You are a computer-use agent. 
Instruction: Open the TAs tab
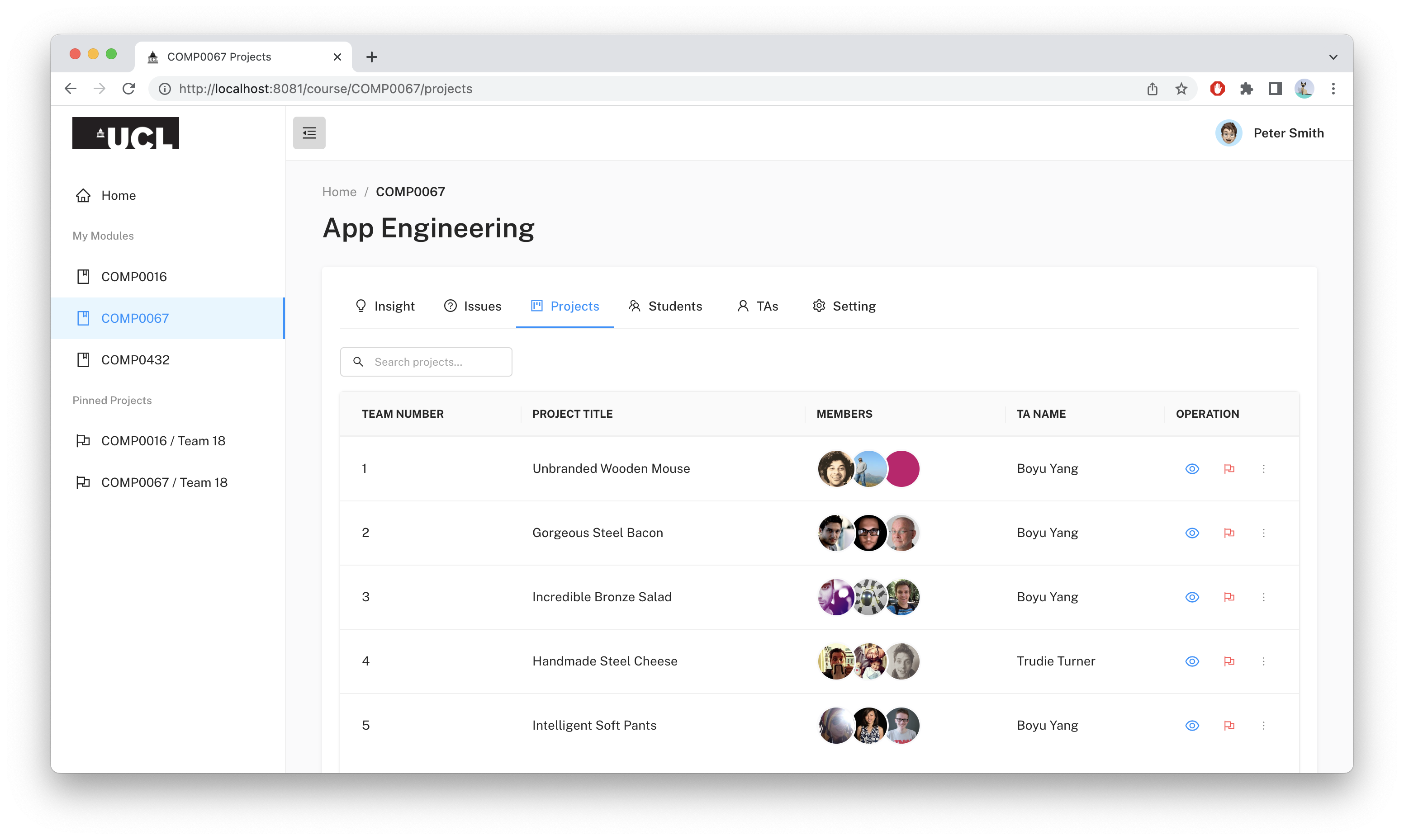tap(758, 306)
